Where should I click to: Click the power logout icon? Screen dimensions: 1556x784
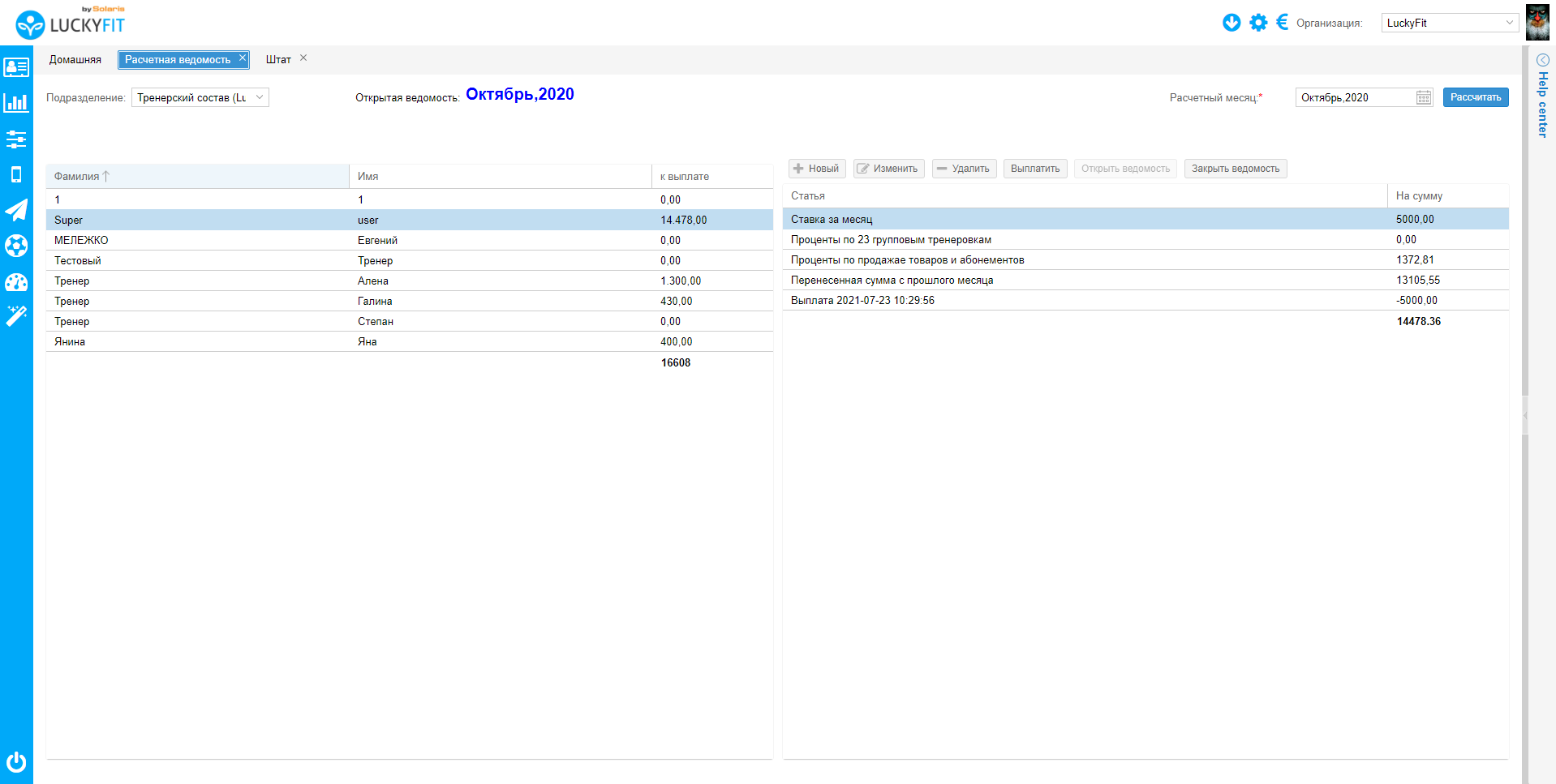point(16,762)
